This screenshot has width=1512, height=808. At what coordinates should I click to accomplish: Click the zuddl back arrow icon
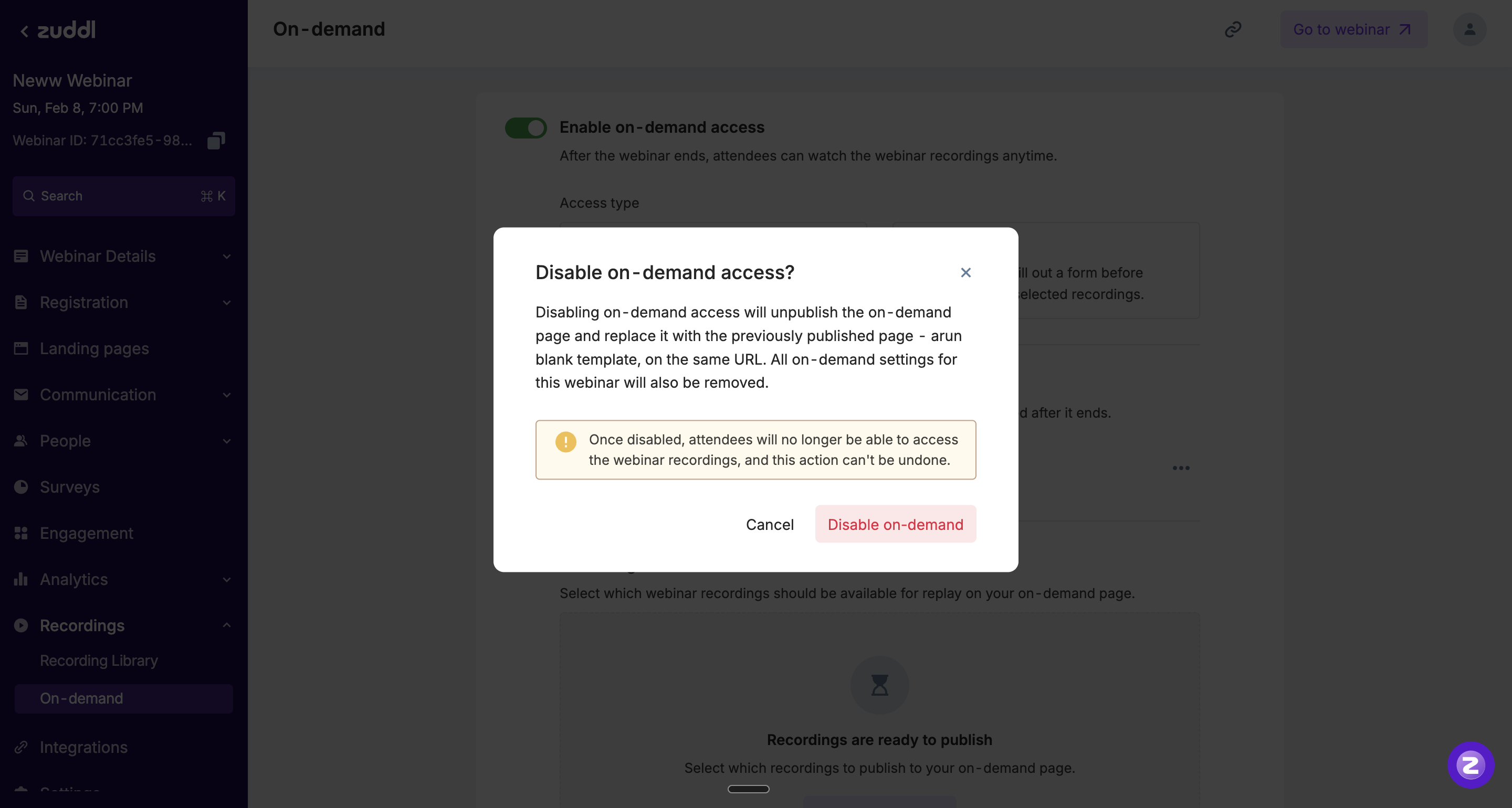(24, 30)
